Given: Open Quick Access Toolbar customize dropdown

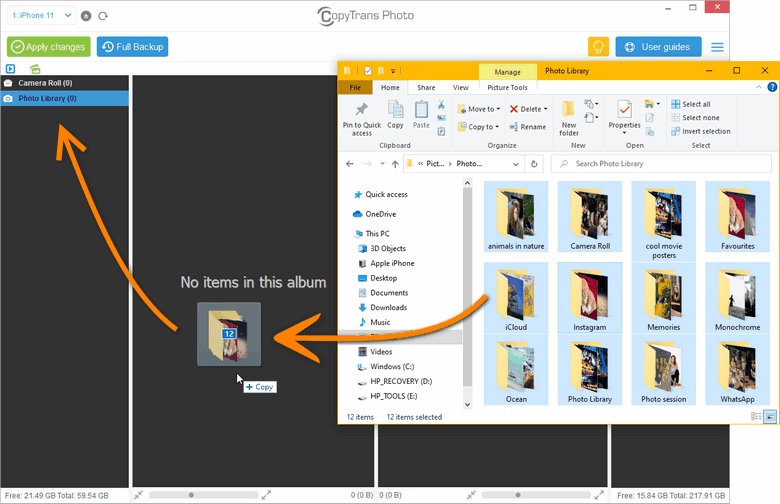Looking at the screenshot, I should [x=393, y=71].
